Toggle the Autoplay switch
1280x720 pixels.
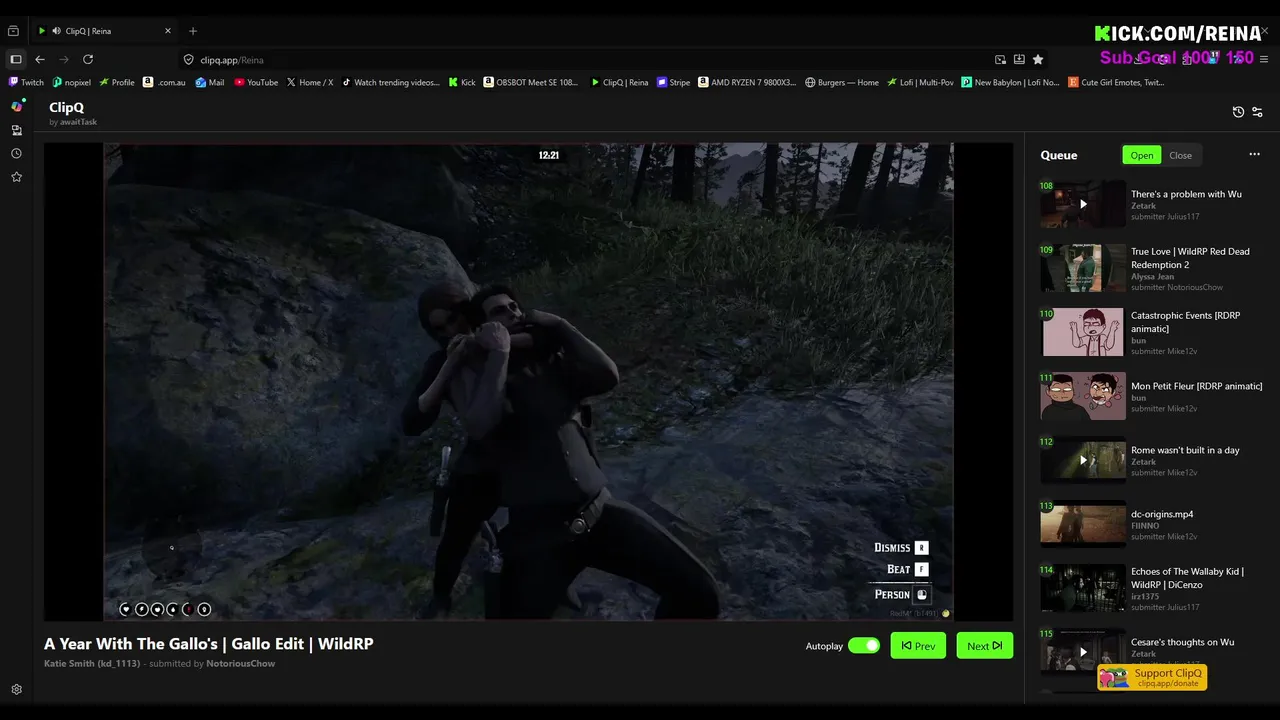pos(863,646)
